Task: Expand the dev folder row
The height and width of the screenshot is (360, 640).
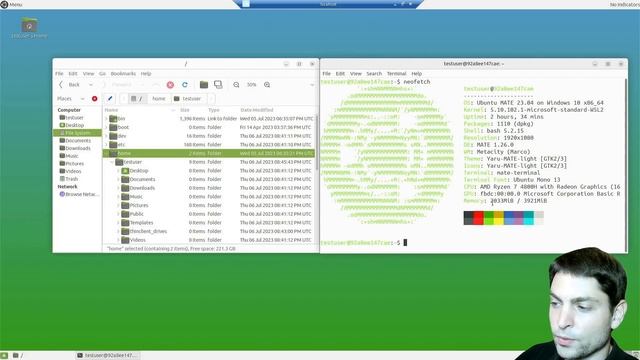Action: pos(106,136)
